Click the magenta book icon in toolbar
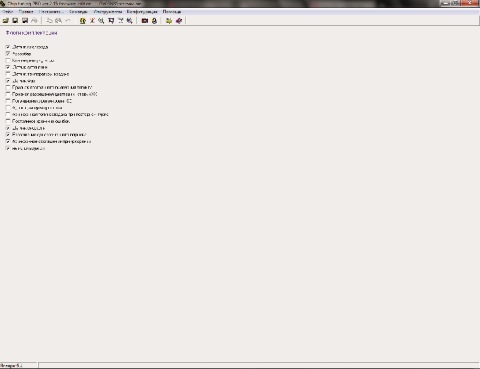Viewport: 480px width, 369px height. (x=179, y=21)
